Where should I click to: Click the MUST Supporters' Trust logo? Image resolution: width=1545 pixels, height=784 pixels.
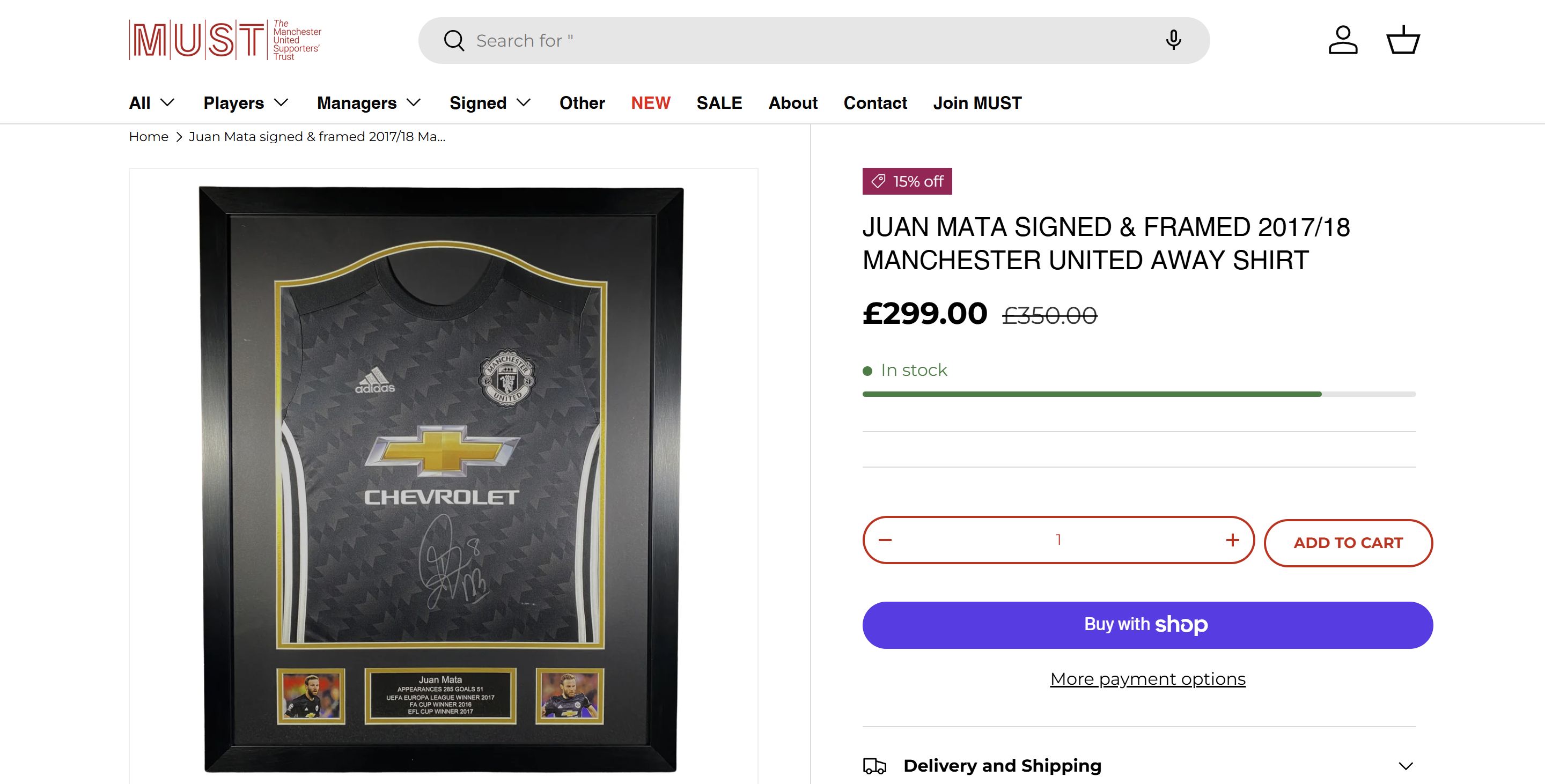pyautogui.click(x=225, y=40)
